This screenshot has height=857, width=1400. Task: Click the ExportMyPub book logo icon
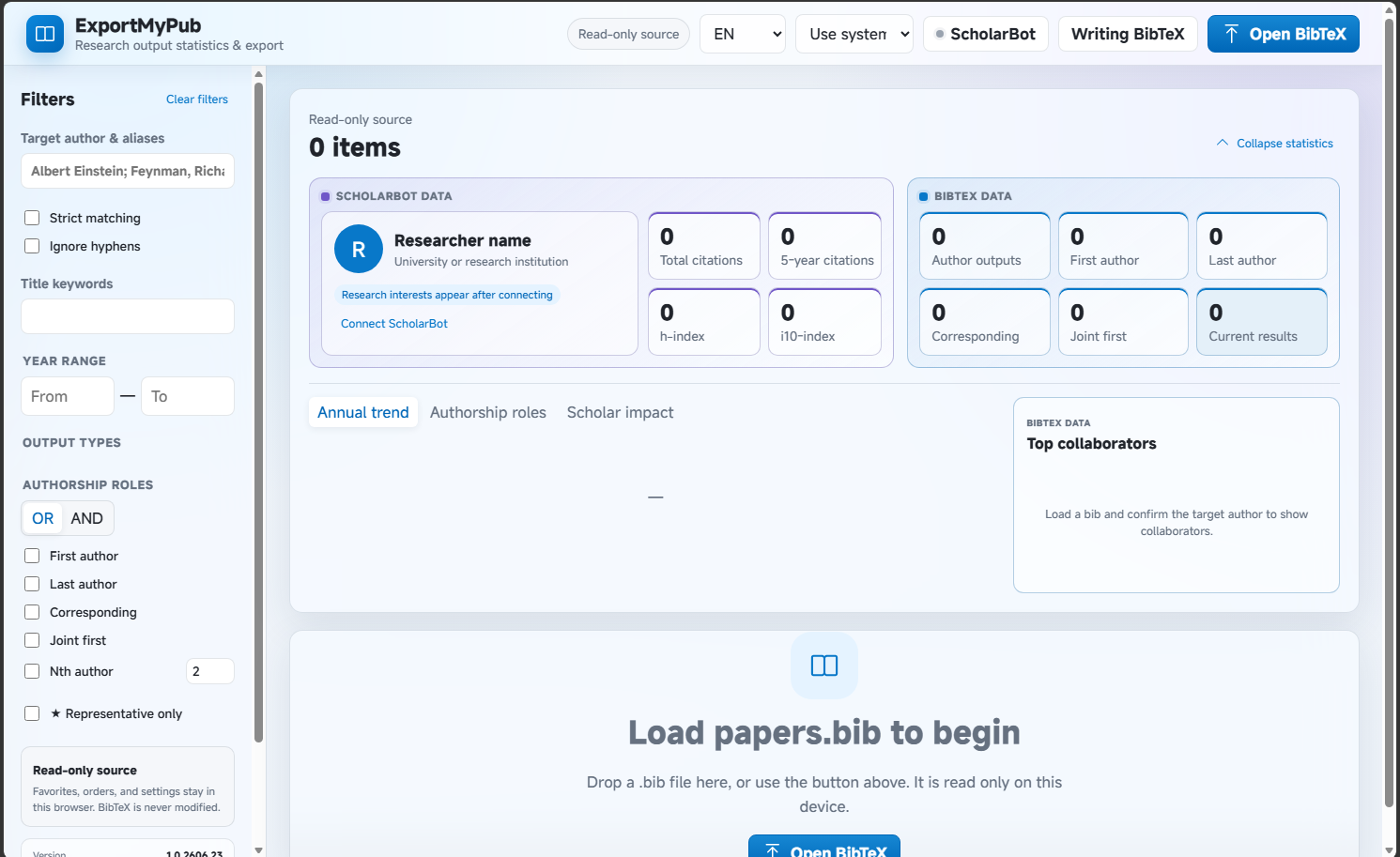pyautogui.click(x=45, y=34)
